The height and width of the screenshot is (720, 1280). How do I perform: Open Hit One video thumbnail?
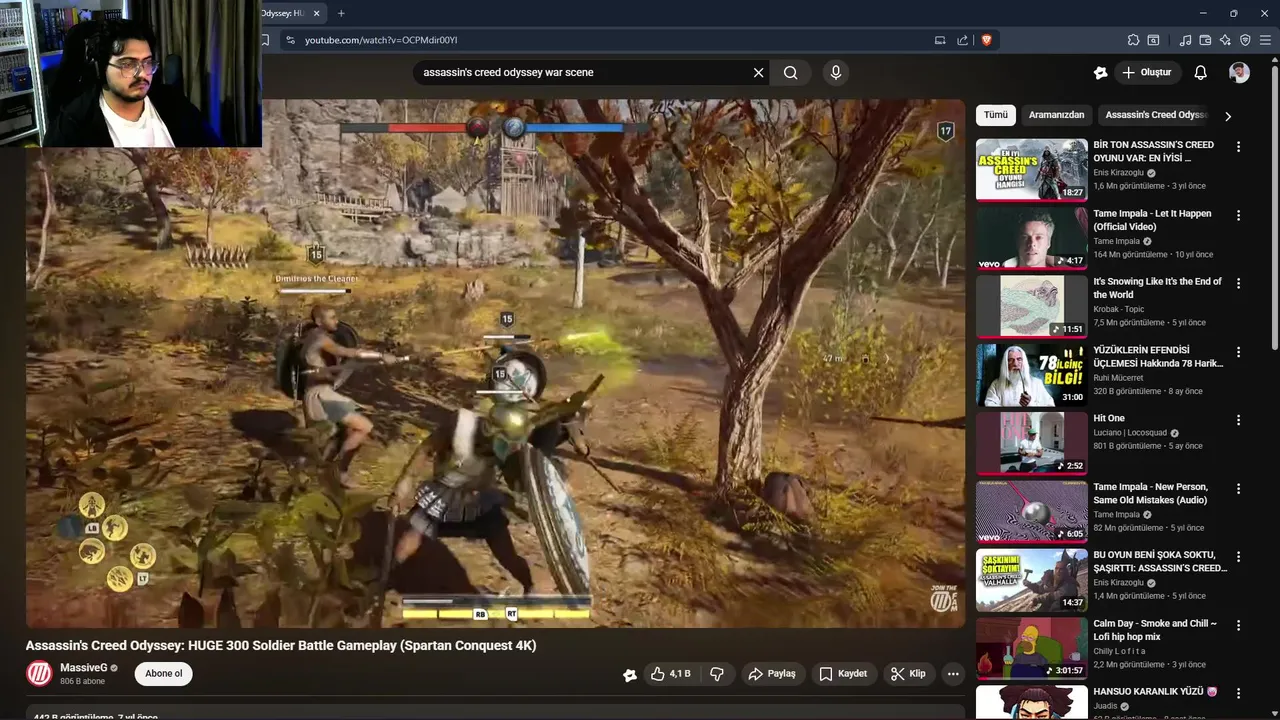(x=1031, y=443)
